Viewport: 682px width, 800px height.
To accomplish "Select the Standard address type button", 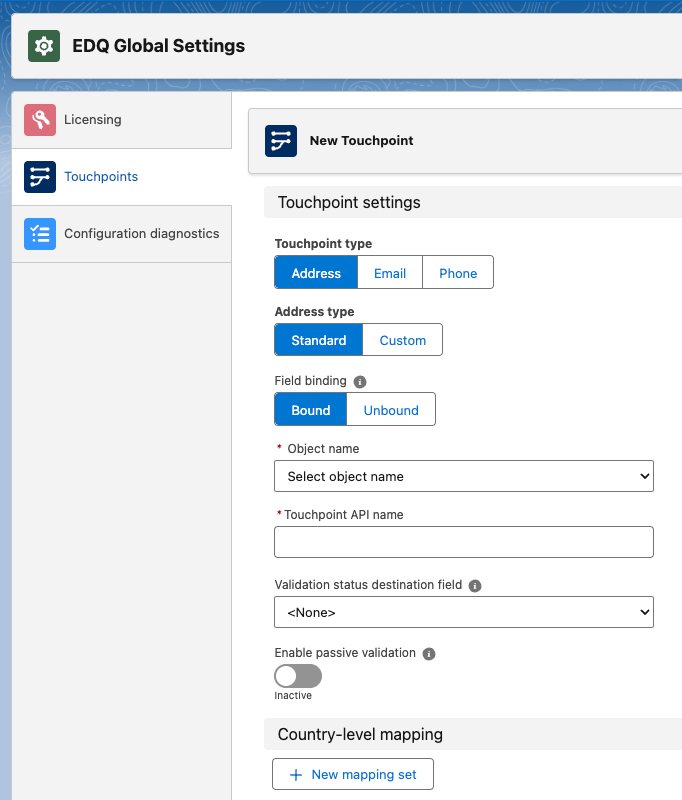I will (x=318, y=340).
